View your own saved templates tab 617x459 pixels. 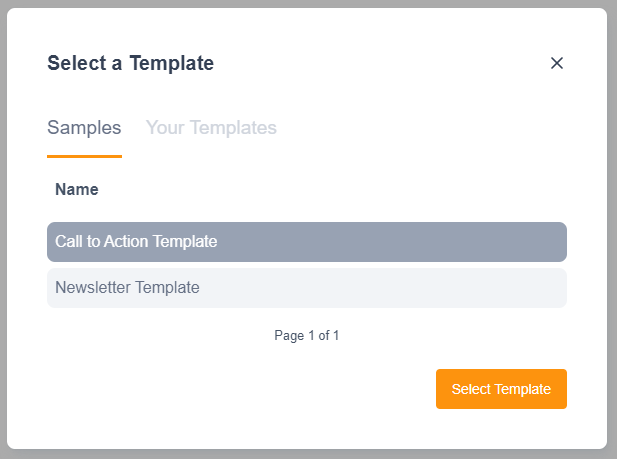[x=211, y=128]
